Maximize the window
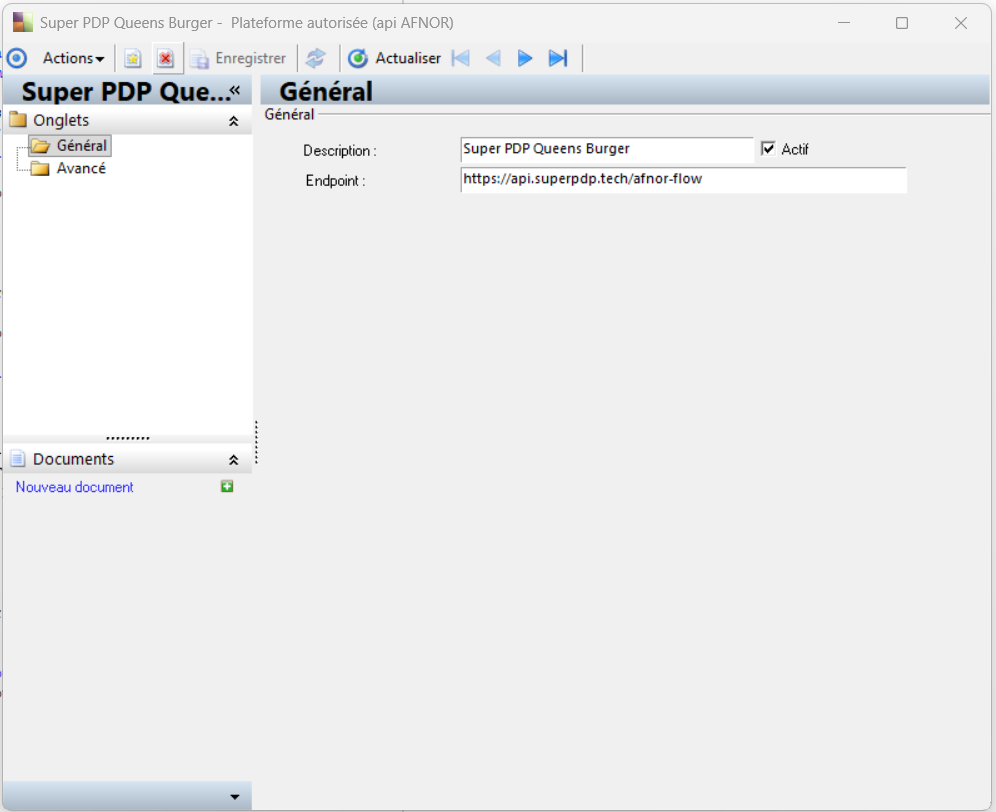This screenshot has width=996, height=812. point(901,23)
